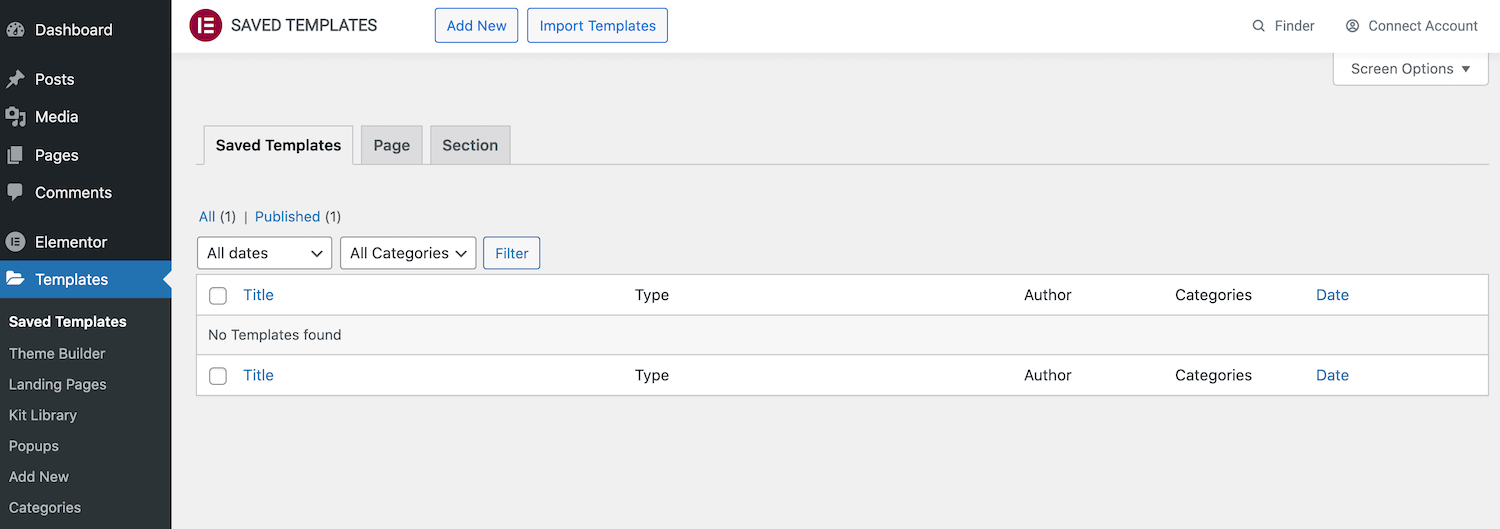Click the Import Templates button
The width and height of the screenshot is (1500, 529).
[x=597, y=26]
